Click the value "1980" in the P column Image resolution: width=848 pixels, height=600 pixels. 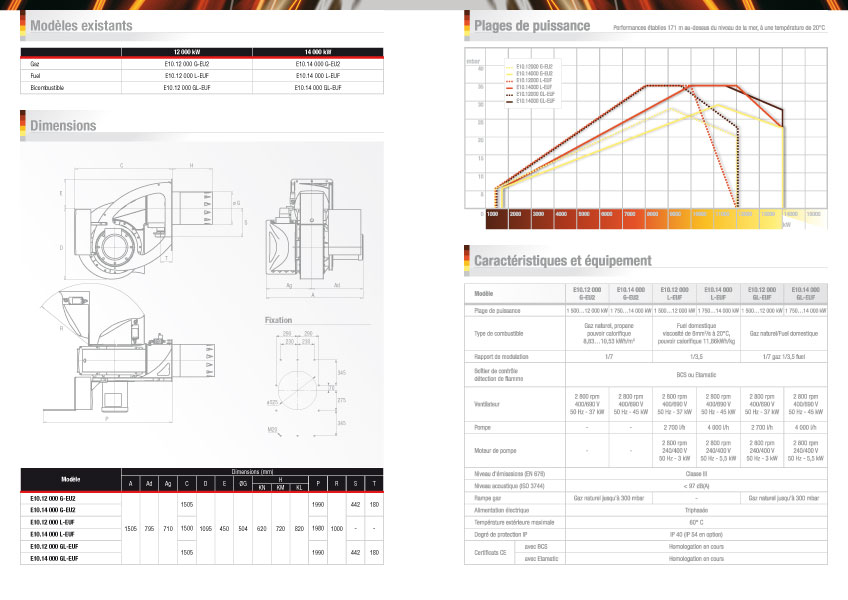[x=318, y=529]
